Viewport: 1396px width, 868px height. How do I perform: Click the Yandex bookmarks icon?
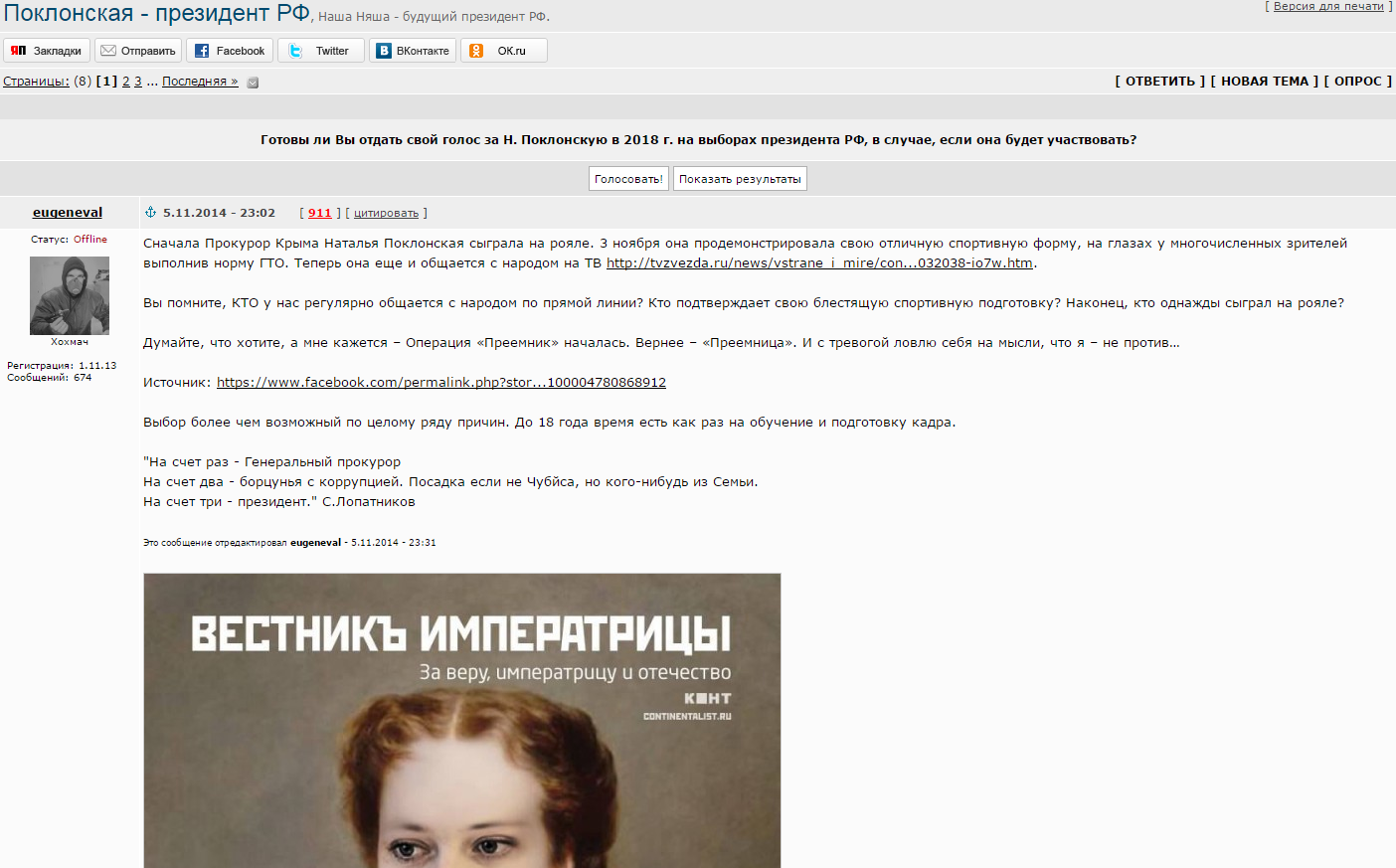pyautogui.click(x=18, y=51)
